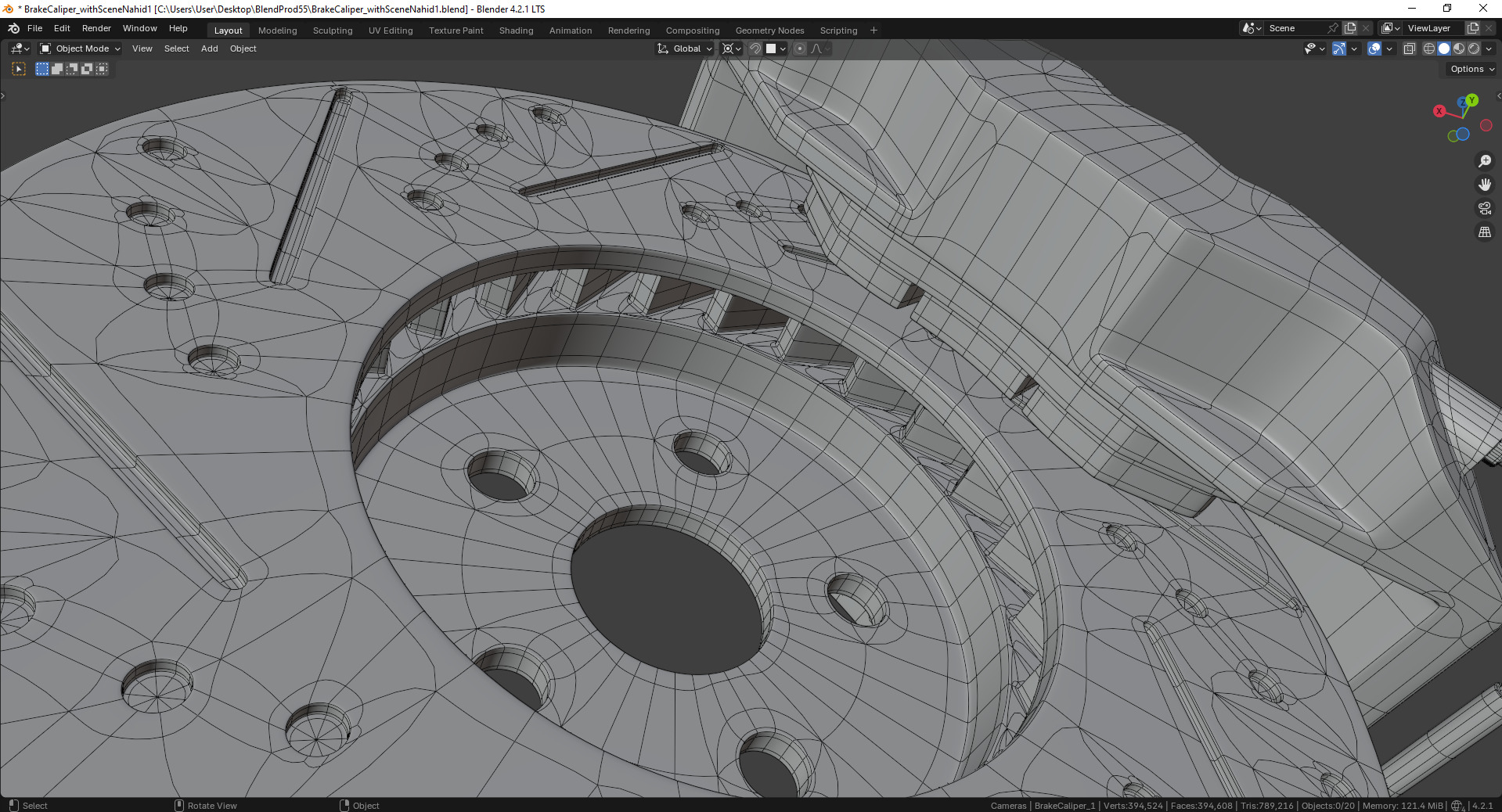Screen dimensions: 1502x812
Task: Delete the current scene X icon
Action: coord(1366,28)
